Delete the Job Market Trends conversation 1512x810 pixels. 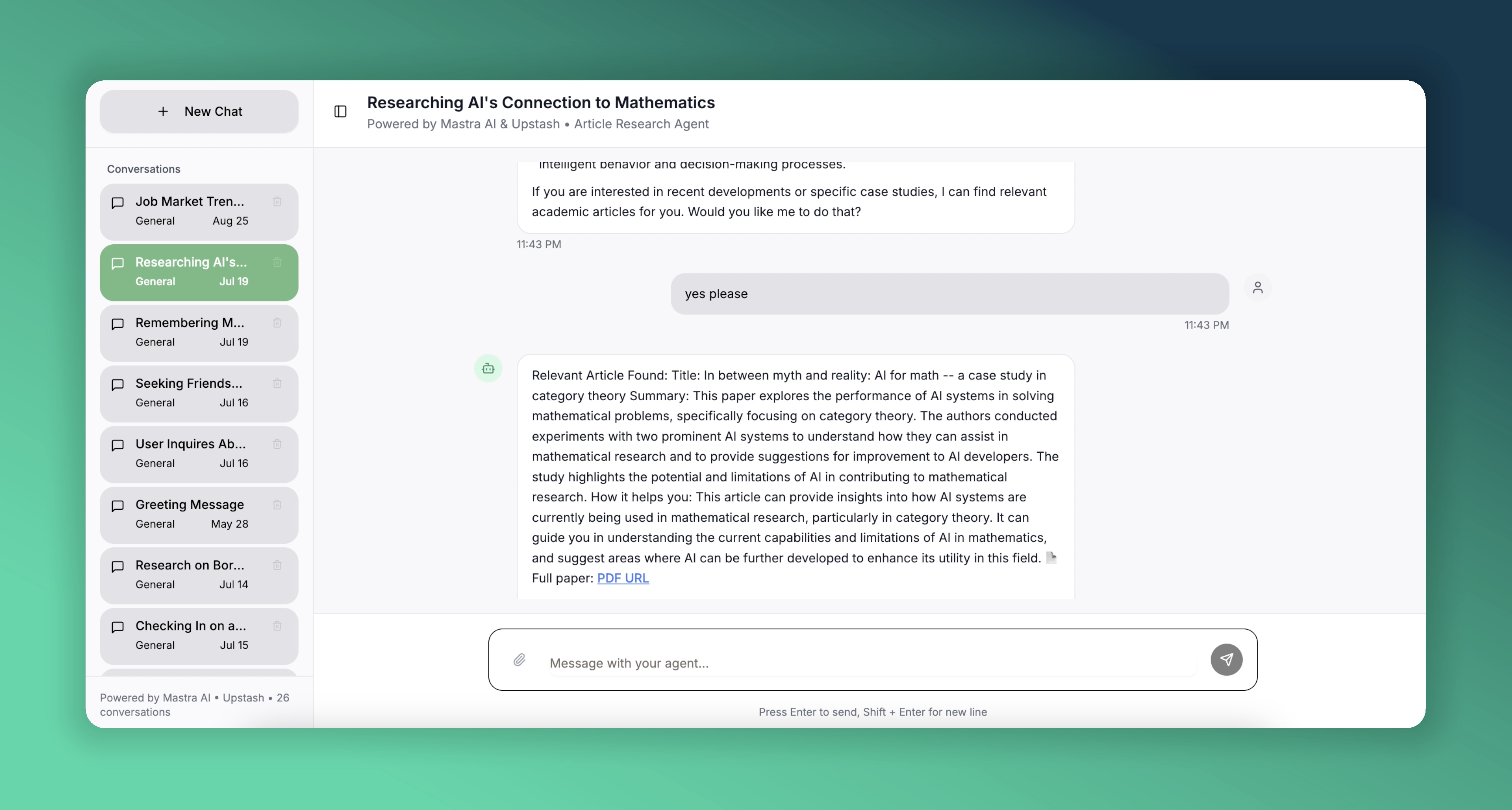point(277,202)
